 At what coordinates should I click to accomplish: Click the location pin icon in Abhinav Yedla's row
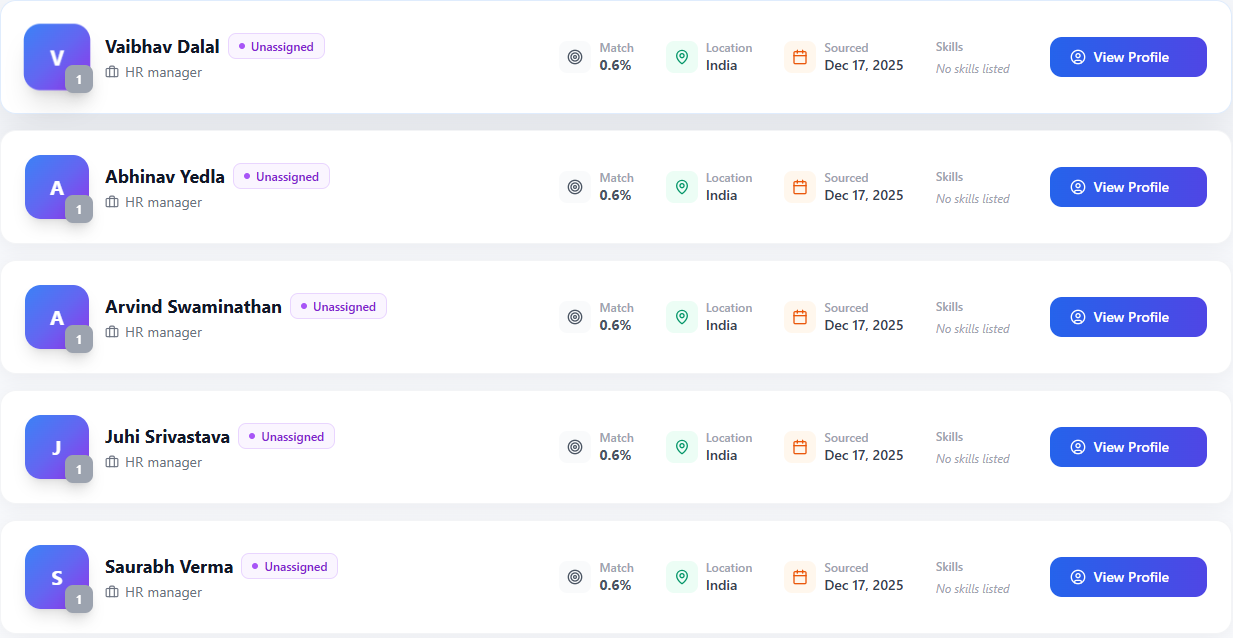point(682,187)
